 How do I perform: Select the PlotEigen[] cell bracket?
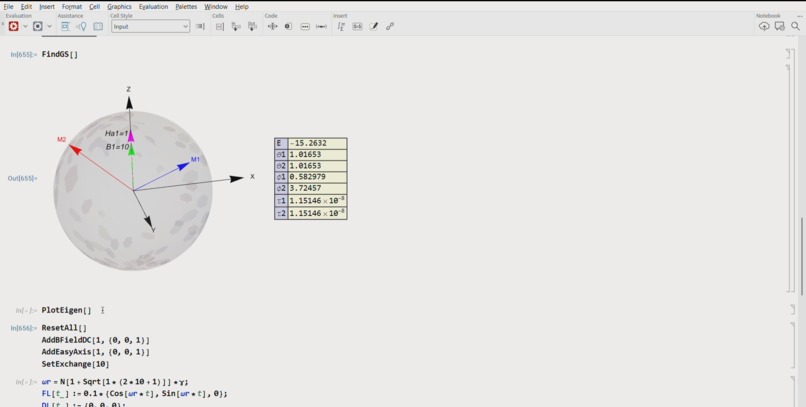pyautogui.click(x=792, y=309)
